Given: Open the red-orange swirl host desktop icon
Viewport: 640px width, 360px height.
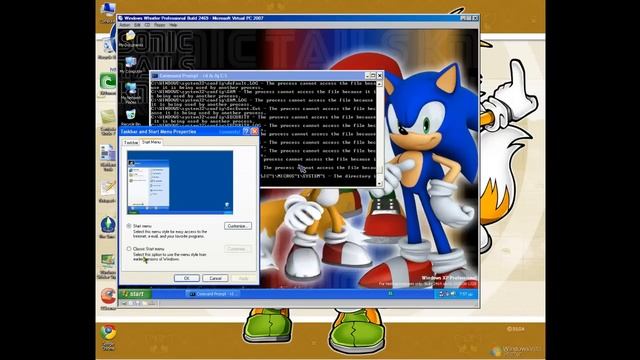Looking at the screenshot, I should (x=108, y=299).
